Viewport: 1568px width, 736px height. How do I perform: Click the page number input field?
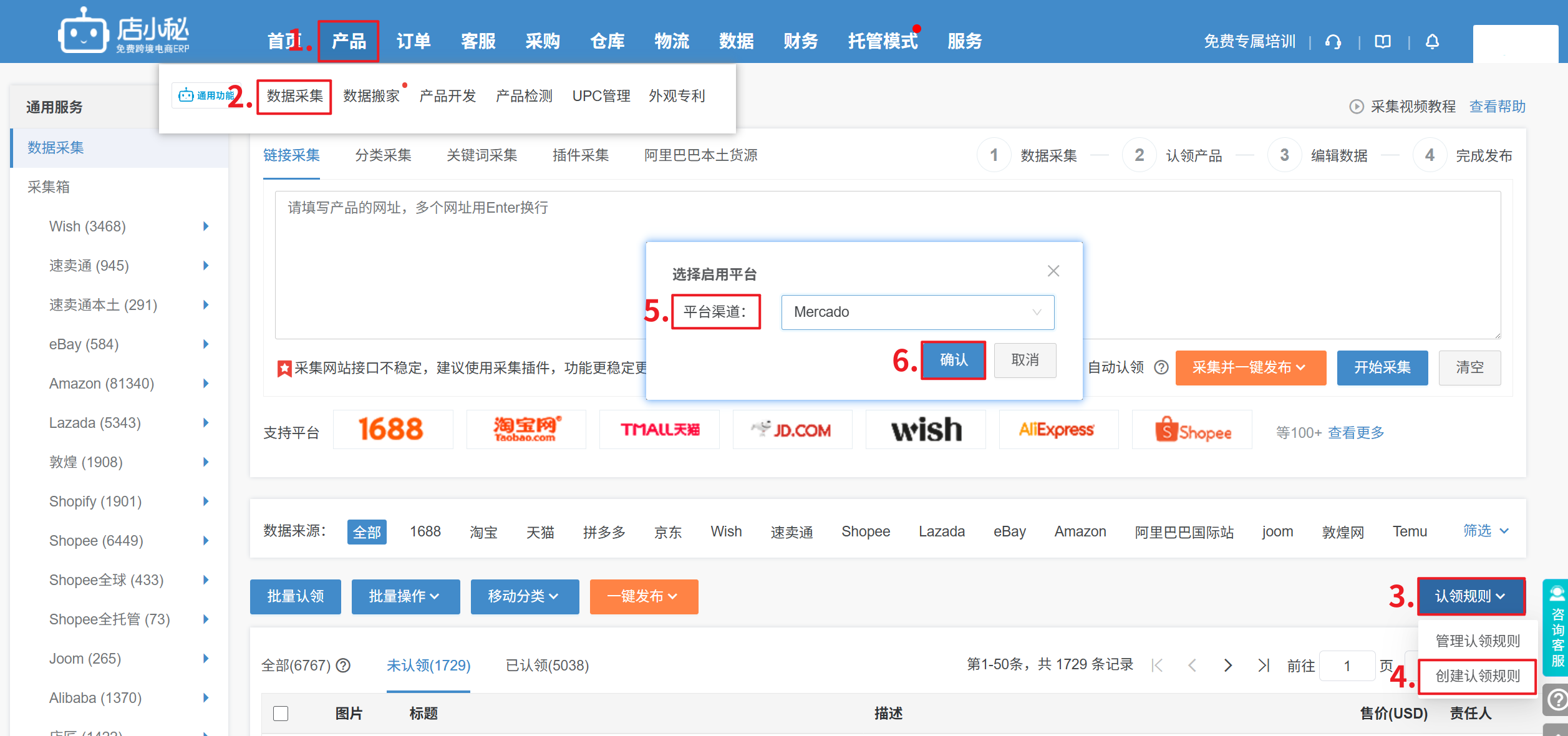click(1347, 666)
